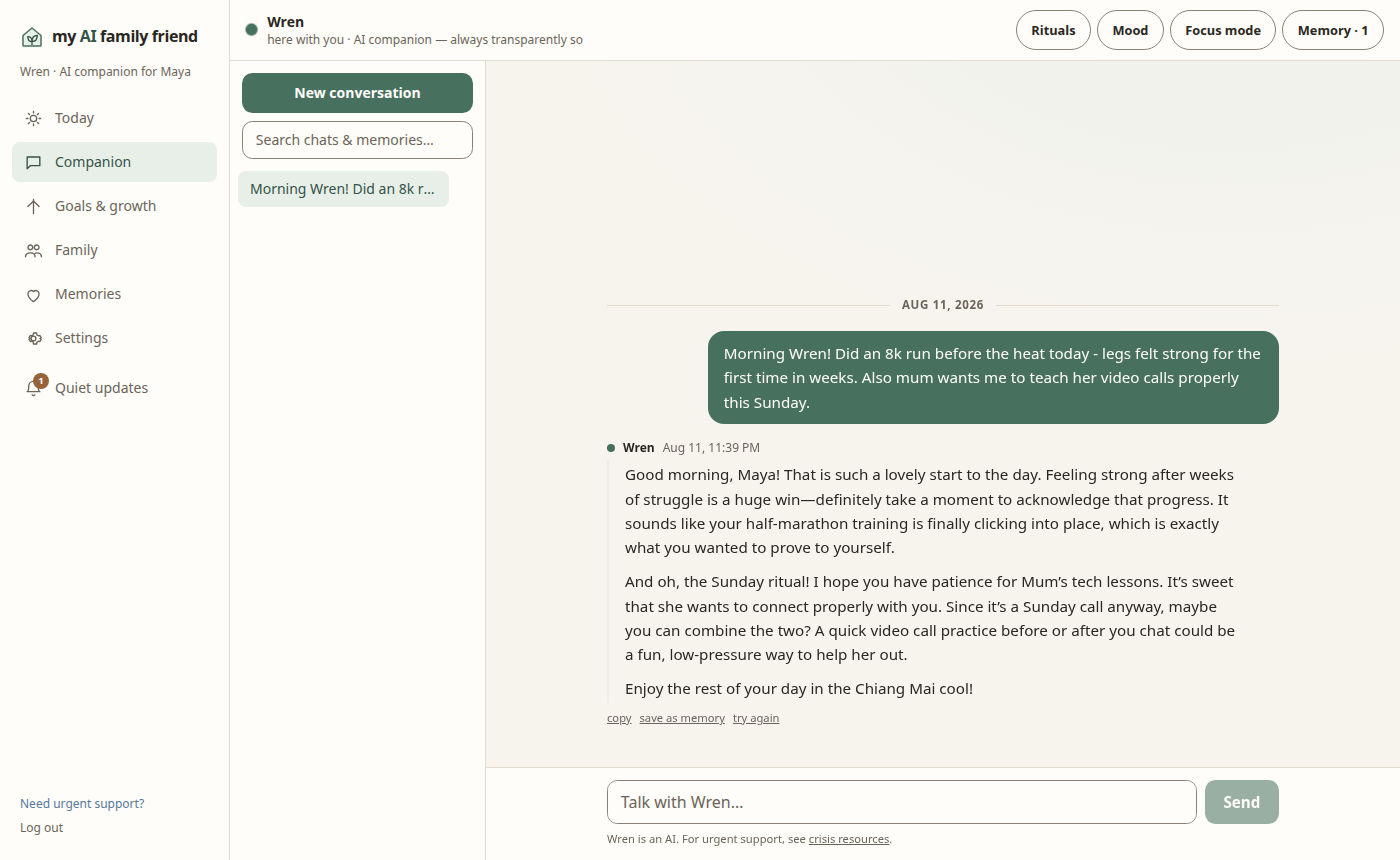Click the people icon beside Family
The image size is (1400, 860).
pos(33,250)
